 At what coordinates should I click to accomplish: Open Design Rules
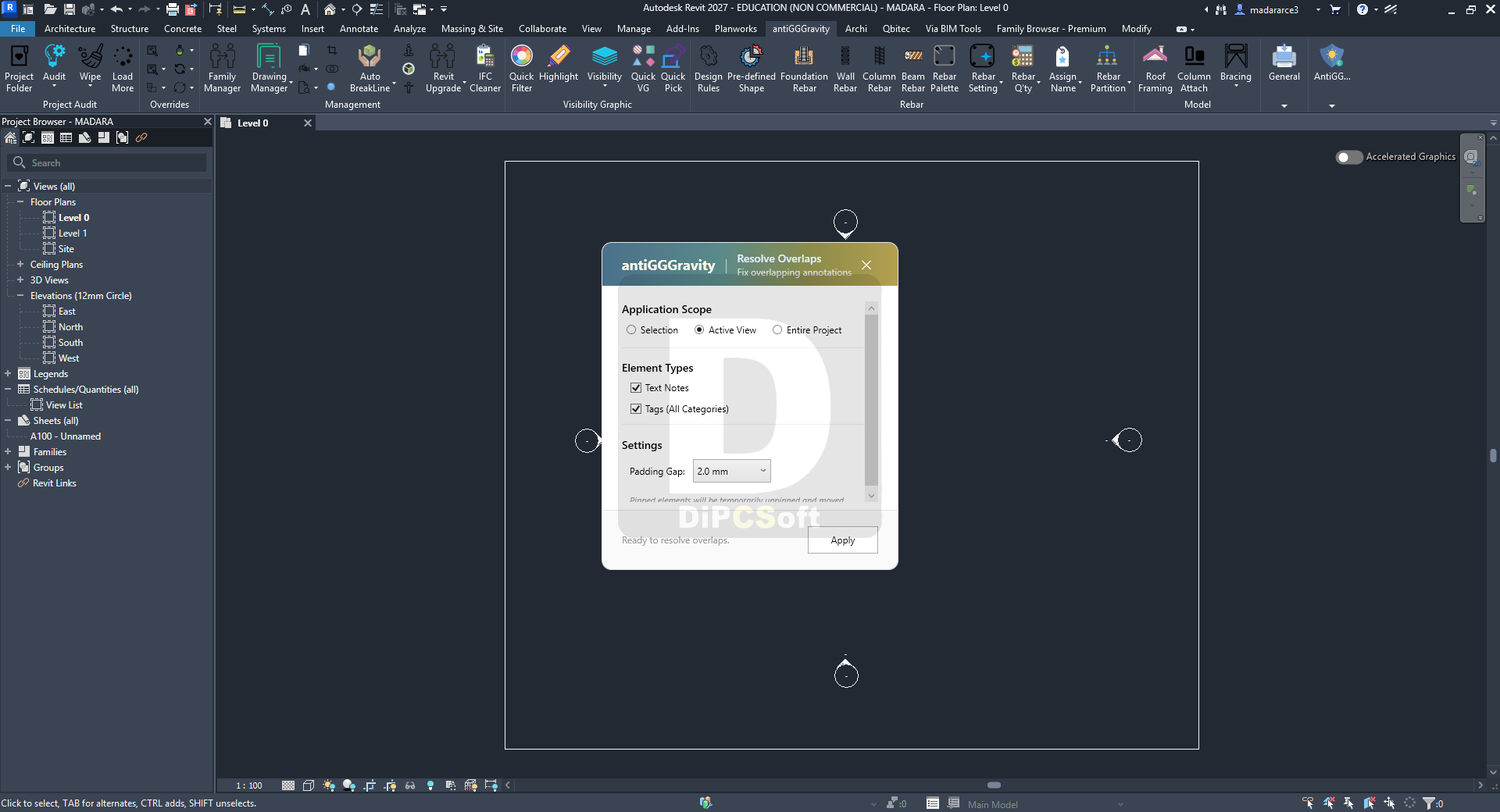point(708,69)
